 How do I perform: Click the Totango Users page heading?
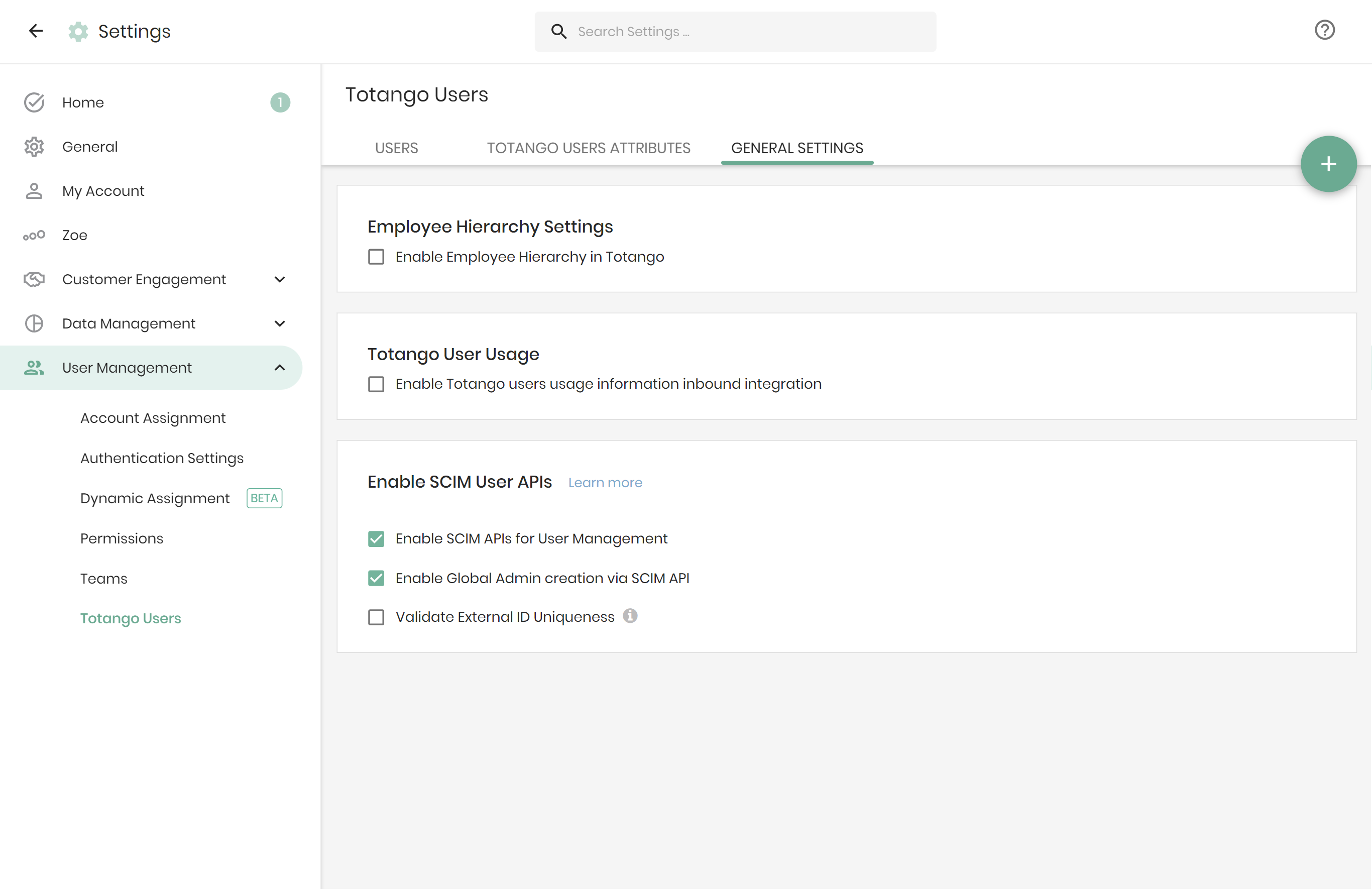pos(416,94)
